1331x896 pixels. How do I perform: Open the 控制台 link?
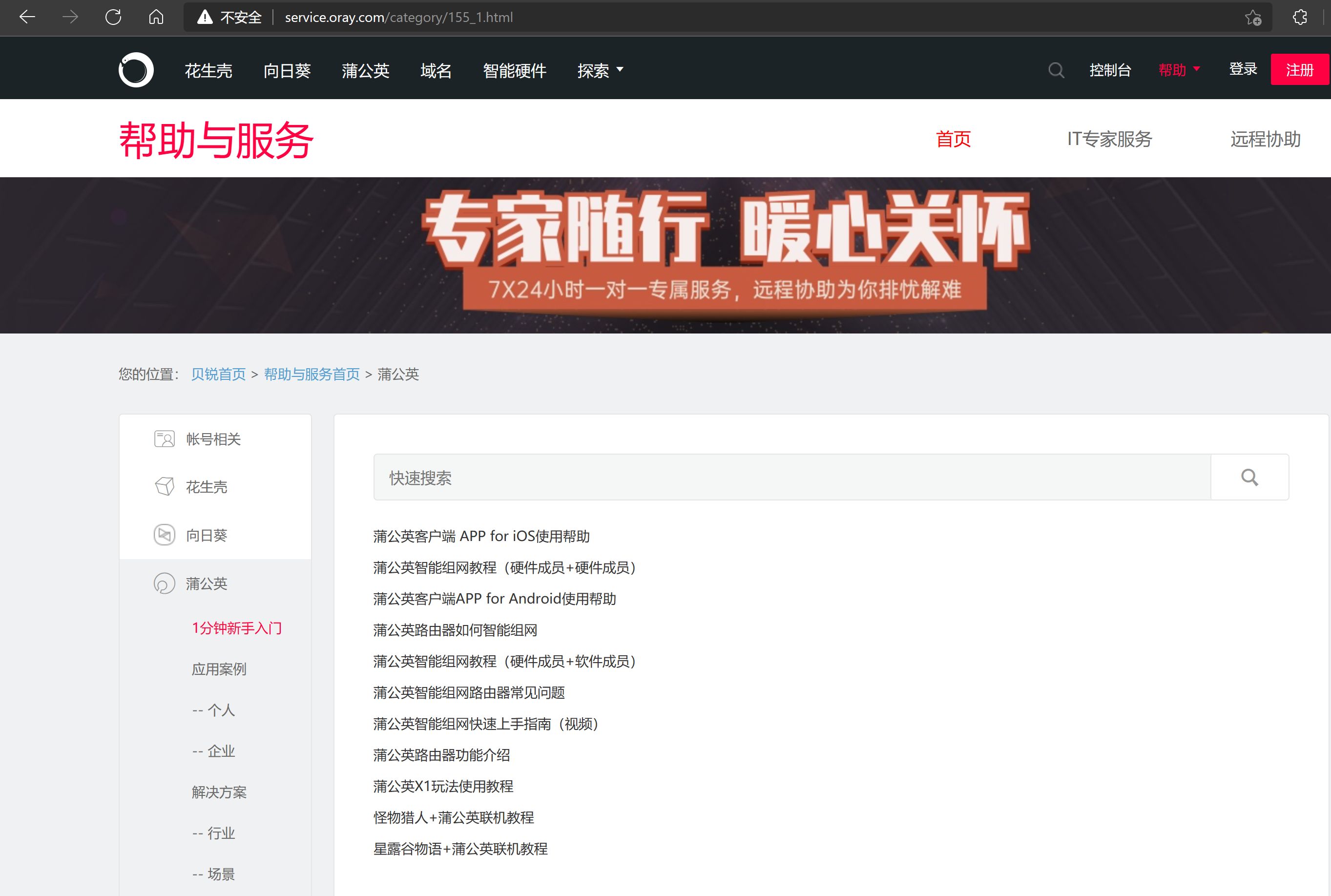click(1110, 70)
